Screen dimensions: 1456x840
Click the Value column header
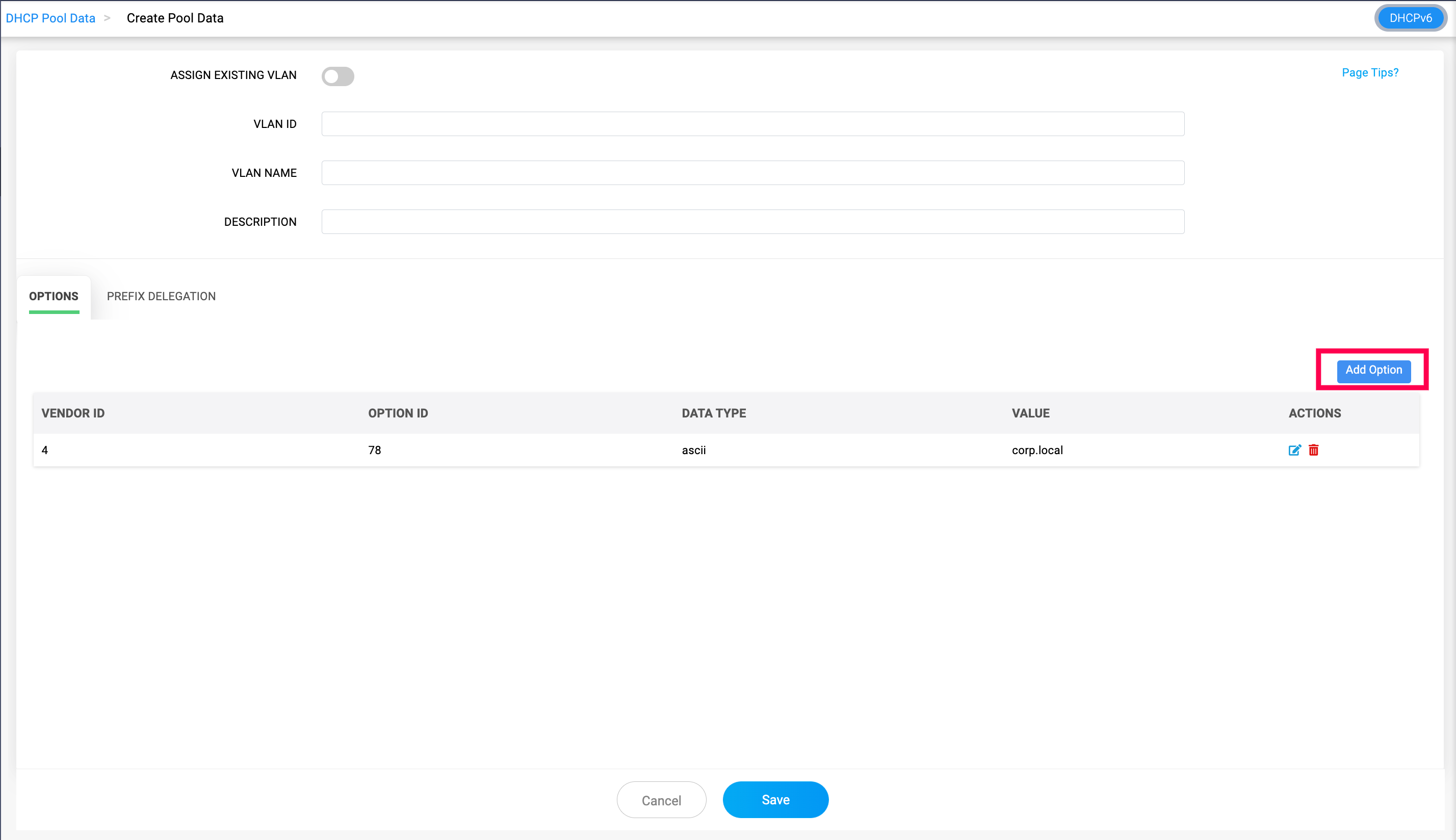click(x=1030, y=413)
